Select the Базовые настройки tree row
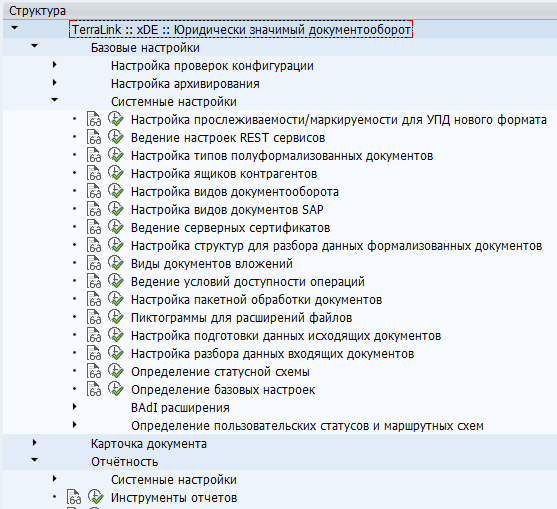The image size is (557, 509). click(280, 48)
